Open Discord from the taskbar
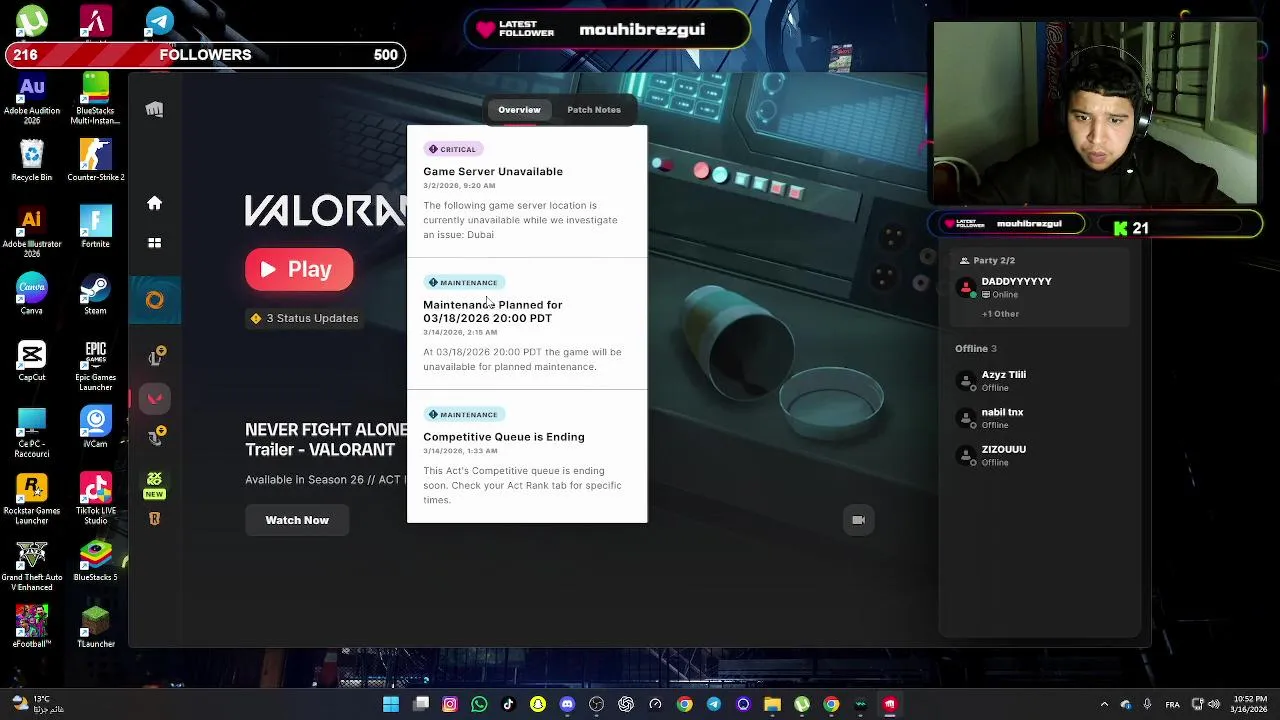Screen dimensions: 1280x720 (567, 704)
